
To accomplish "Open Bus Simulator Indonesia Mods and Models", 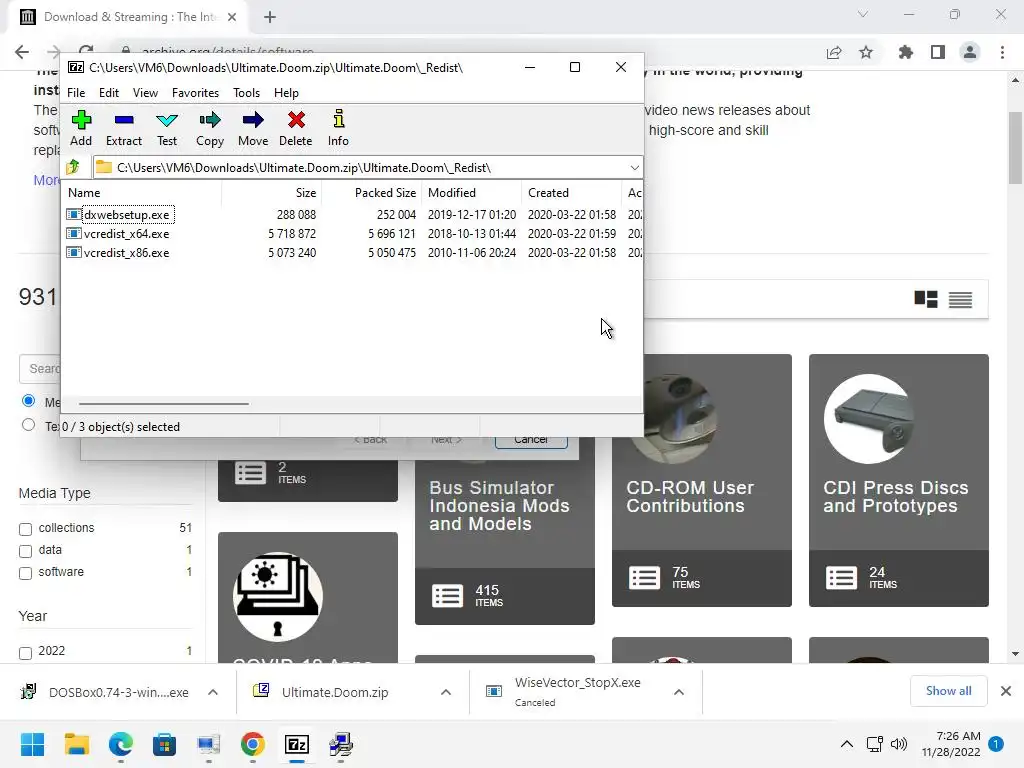I will click(x=505, y=530).
